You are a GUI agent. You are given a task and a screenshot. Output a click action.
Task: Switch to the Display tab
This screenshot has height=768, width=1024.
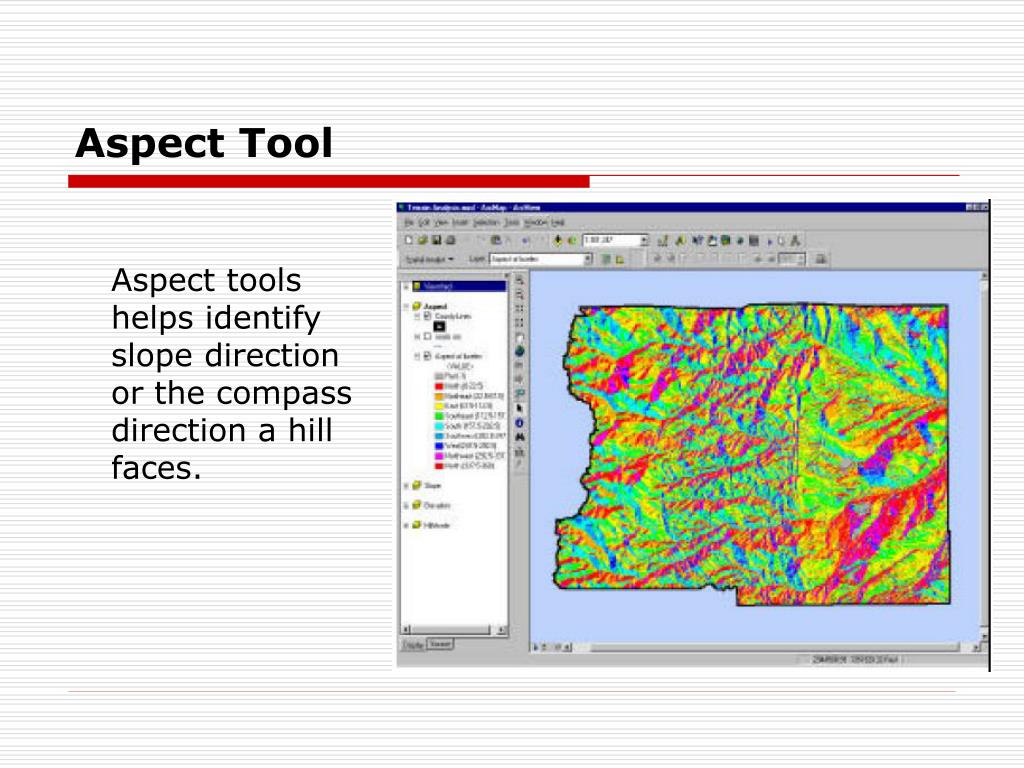(412, 645)
